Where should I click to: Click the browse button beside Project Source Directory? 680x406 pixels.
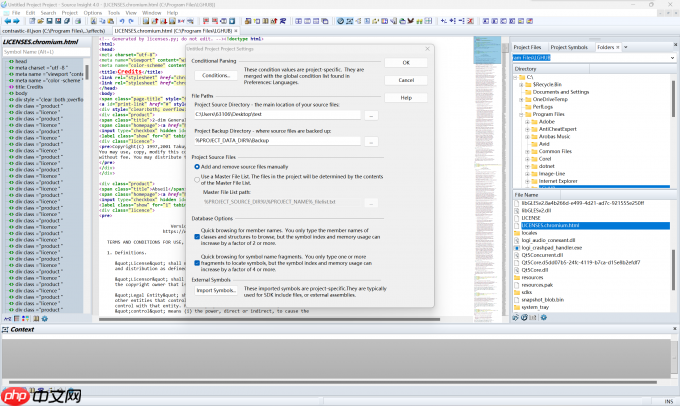point(370,116)
